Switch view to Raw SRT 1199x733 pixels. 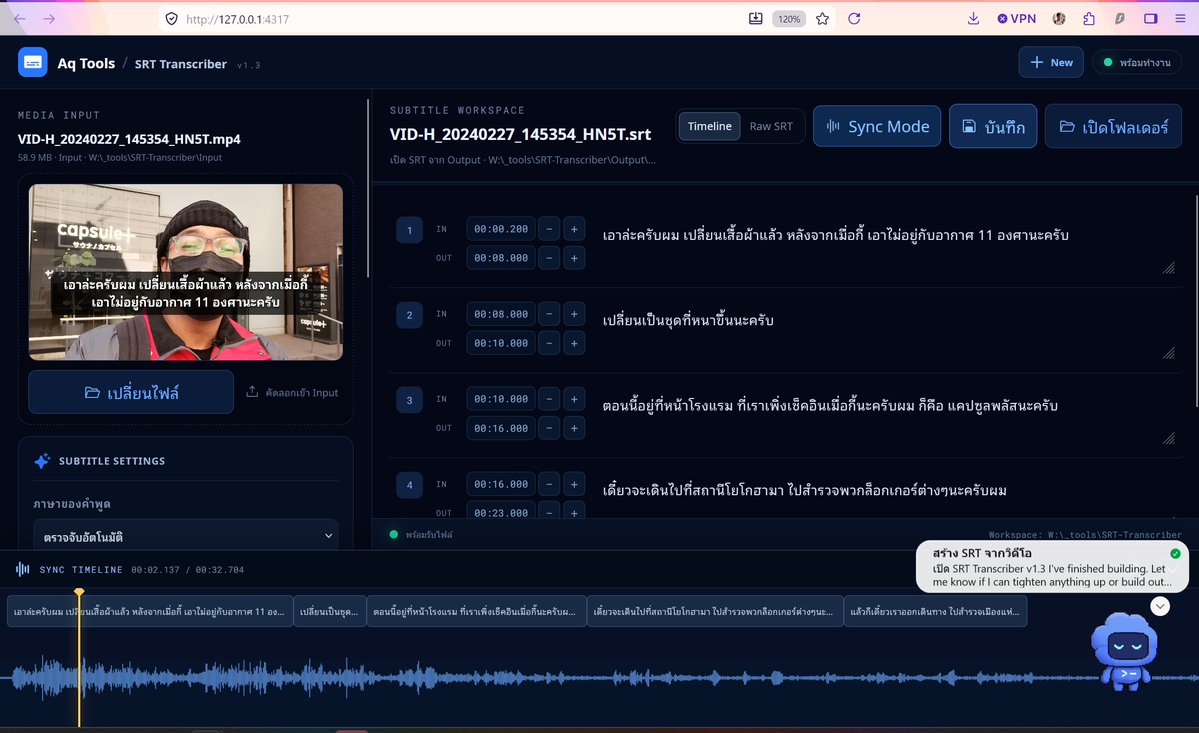[x=771, y=126]
